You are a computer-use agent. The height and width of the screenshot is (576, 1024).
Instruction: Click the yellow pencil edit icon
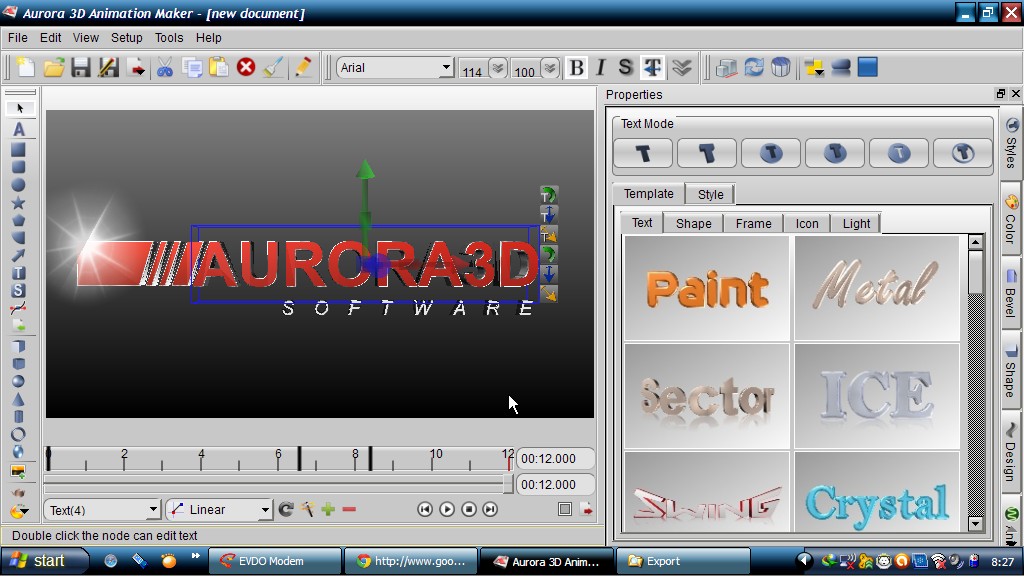(302, 67)
